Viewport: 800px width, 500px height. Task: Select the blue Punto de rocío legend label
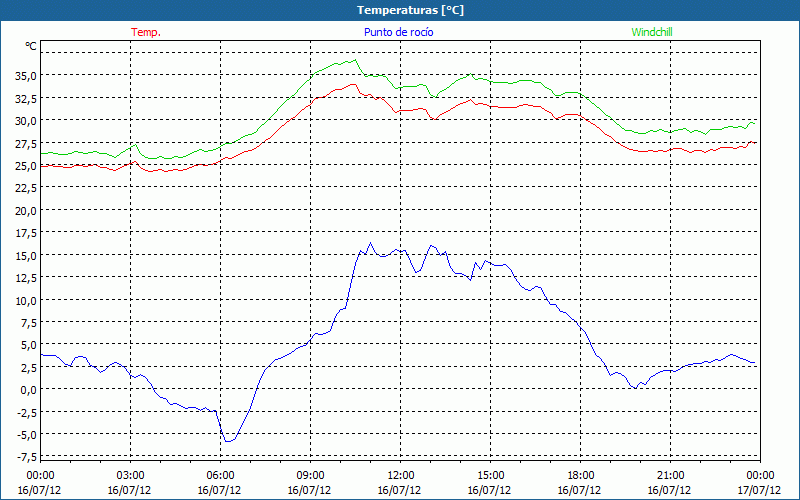click(x=398, y=32)
